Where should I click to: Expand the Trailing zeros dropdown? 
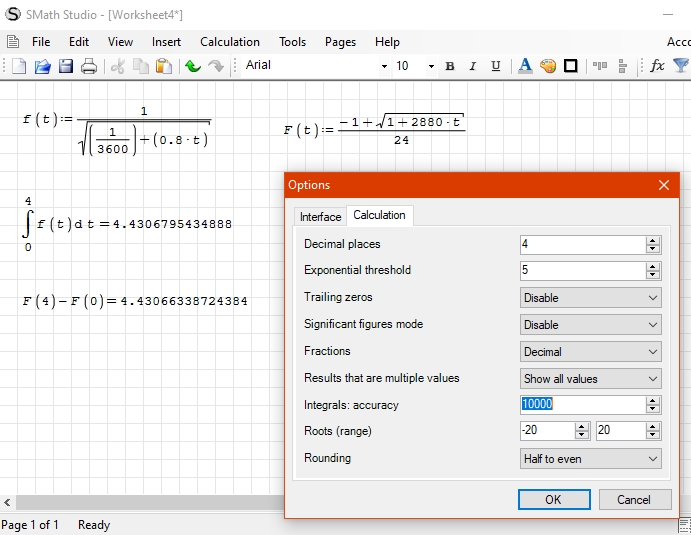591,298
